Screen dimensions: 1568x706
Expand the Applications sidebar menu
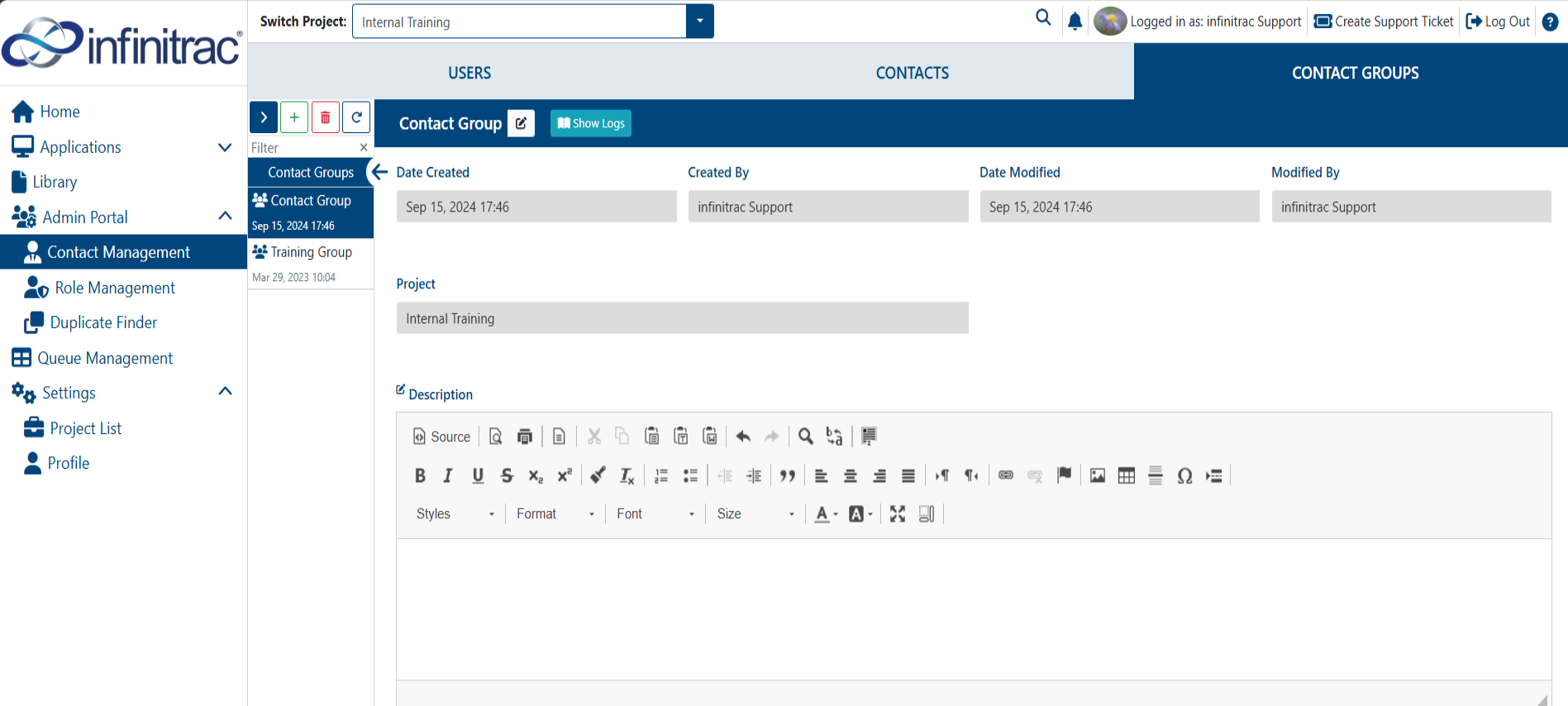[x=225, y=147]
